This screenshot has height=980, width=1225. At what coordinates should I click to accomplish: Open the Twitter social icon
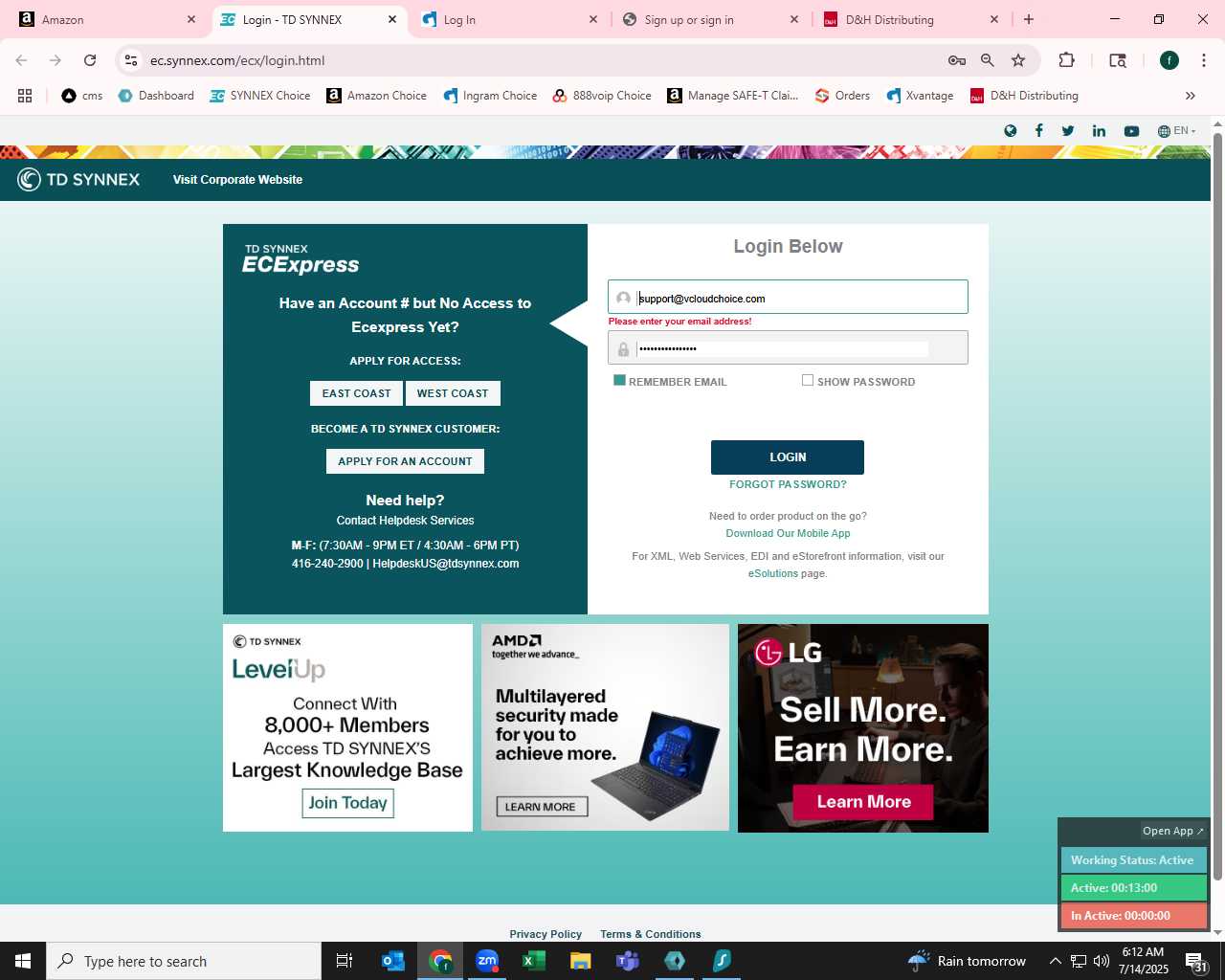coord(1068,131)
